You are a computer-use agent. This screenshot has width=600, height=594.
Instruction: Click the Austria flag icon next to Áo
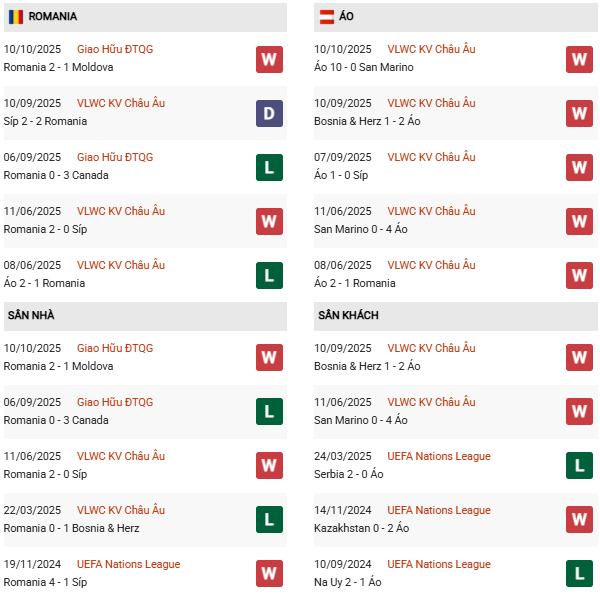coord(326,17)
